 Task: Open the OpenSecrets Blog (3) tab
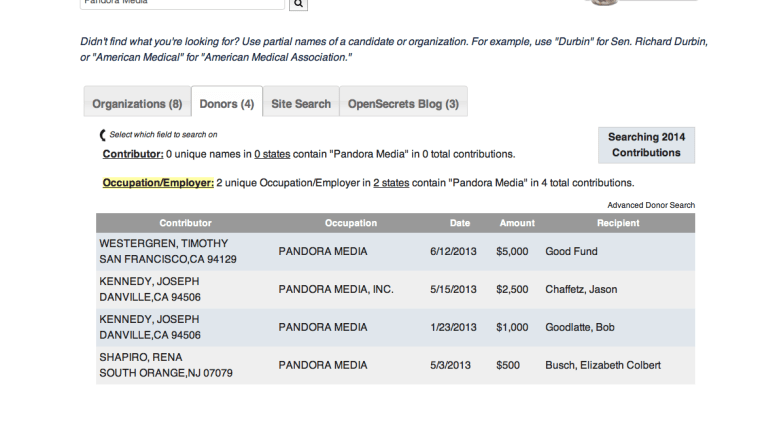(x=403, y=104)
